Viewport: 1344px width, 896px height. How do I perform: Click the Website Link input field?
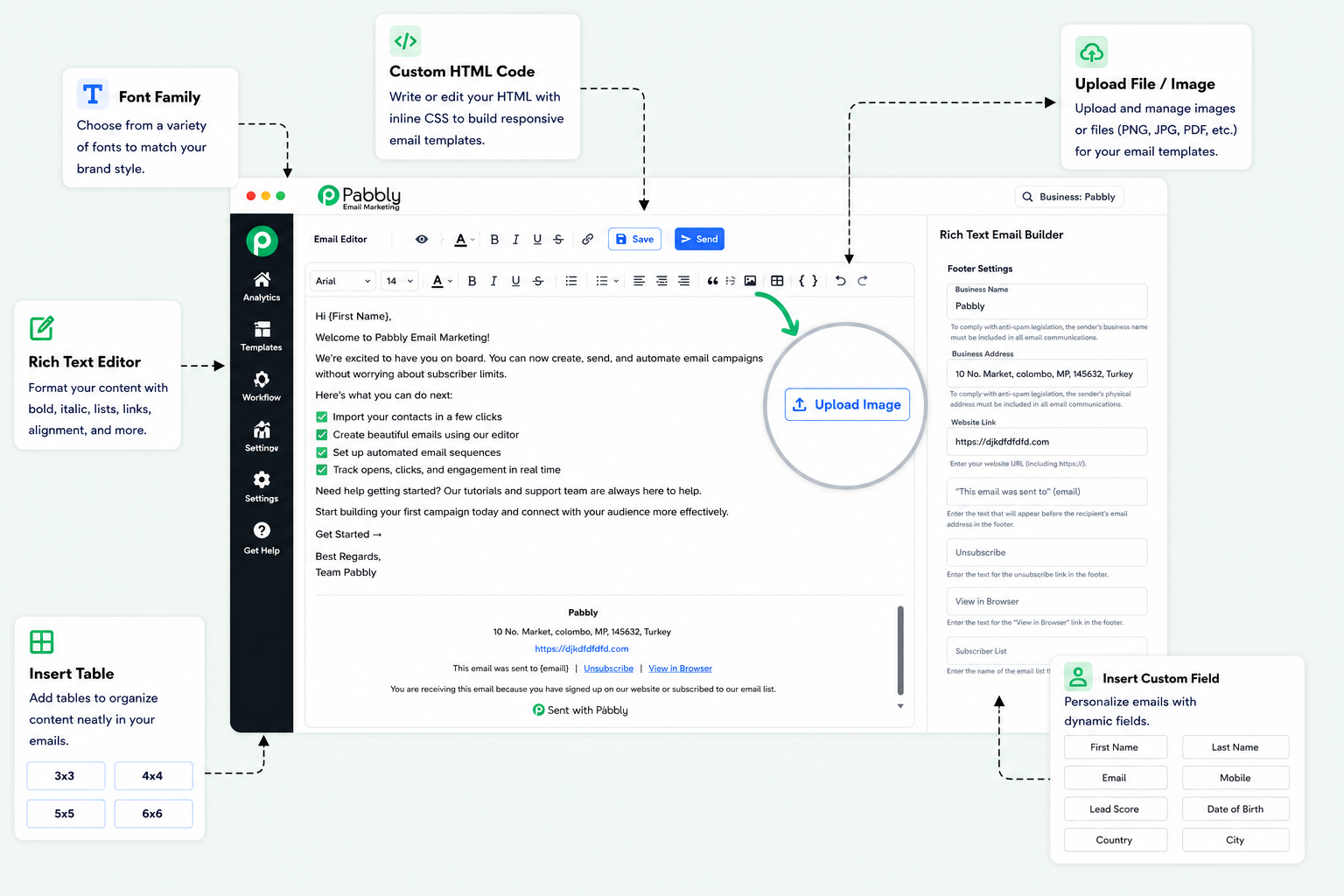1046,442
